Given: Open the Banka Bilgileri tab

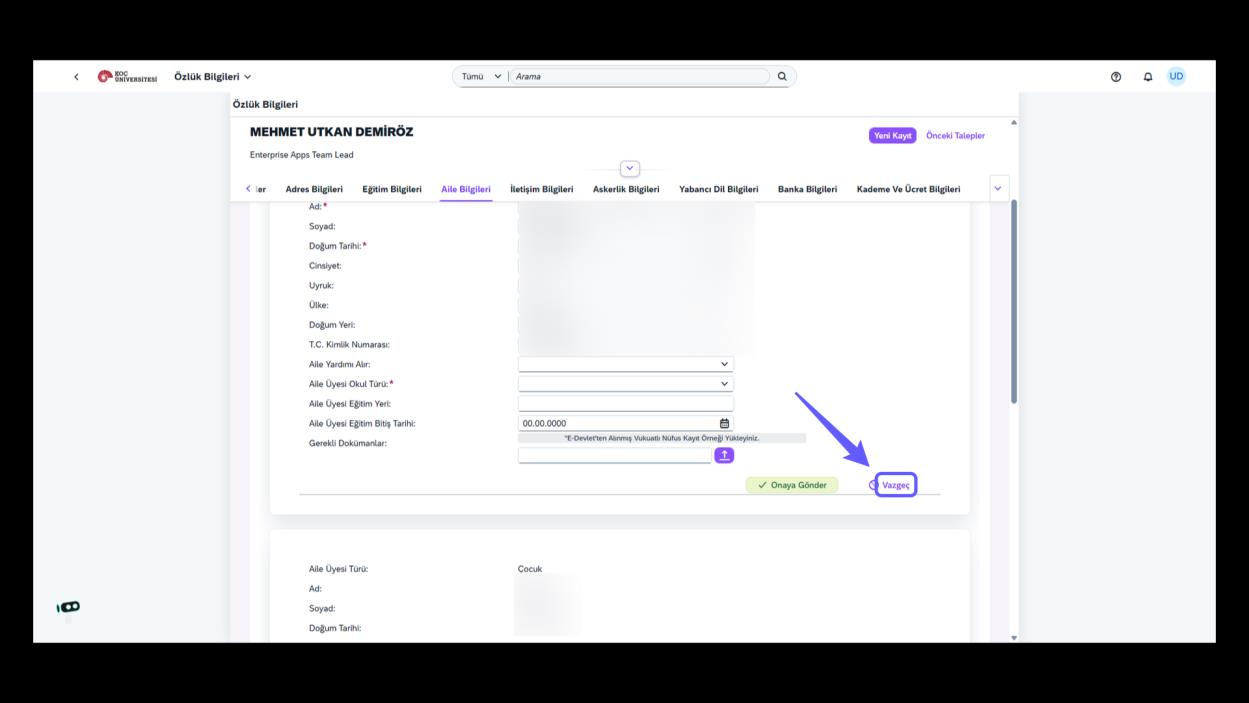Looking at the screenshot, I should coord(808,189).
